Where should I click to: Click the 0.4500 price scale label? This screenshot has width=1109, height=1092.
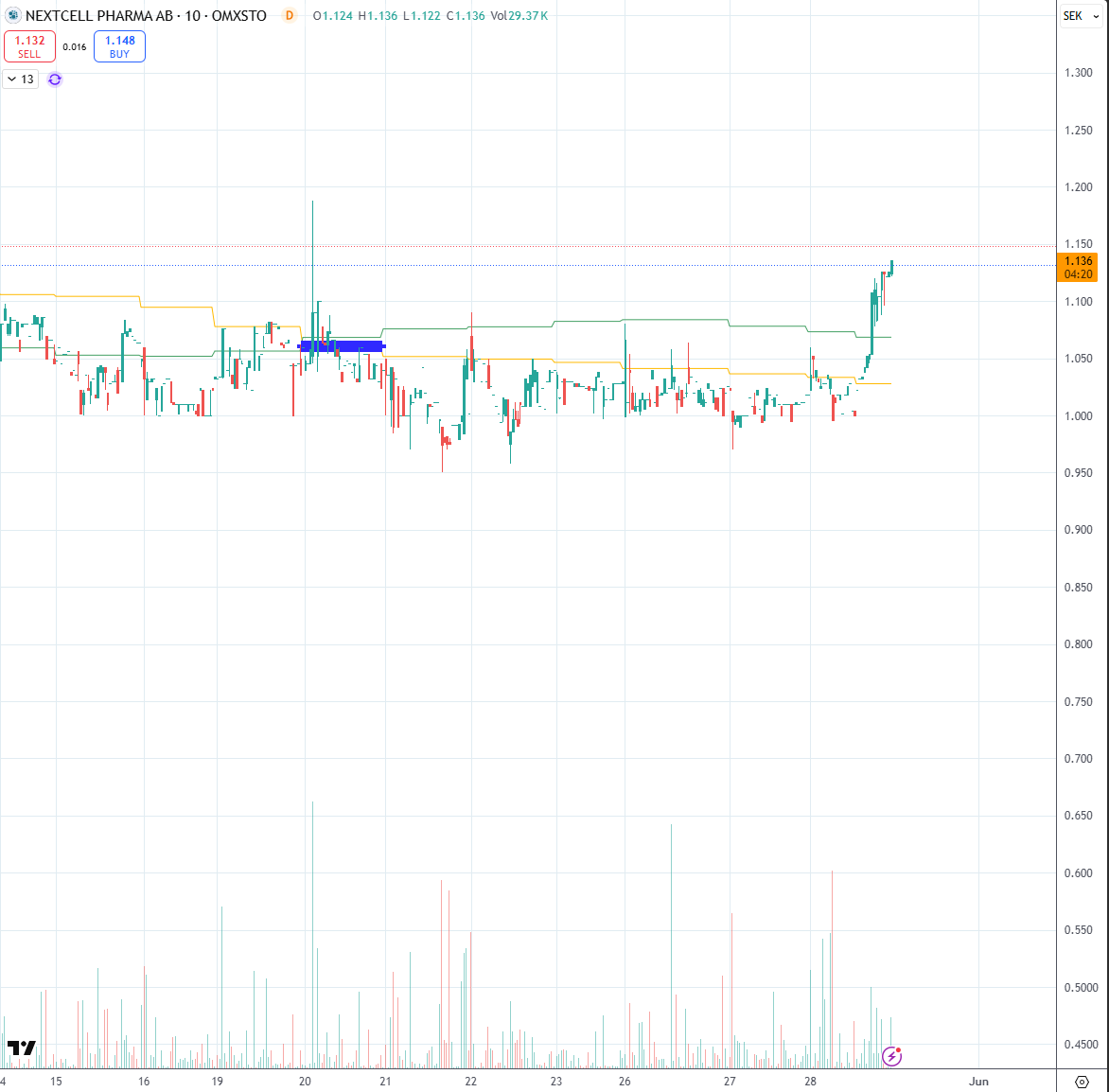coord(1081,1044)
